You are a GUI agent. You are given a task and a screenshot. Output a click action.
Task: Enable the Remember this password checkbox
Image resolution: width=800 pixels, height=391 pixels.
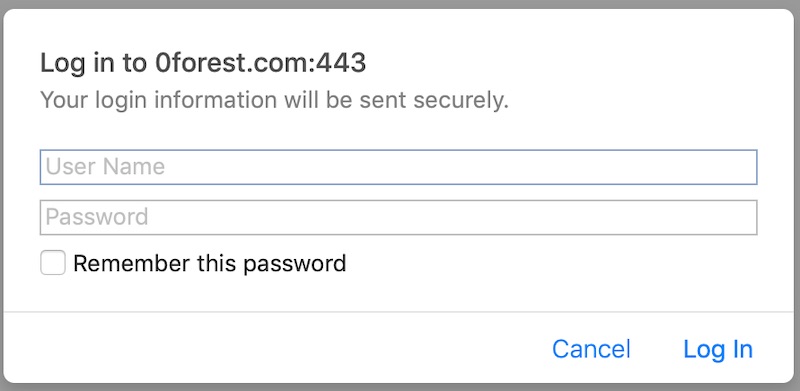(53, 263)
